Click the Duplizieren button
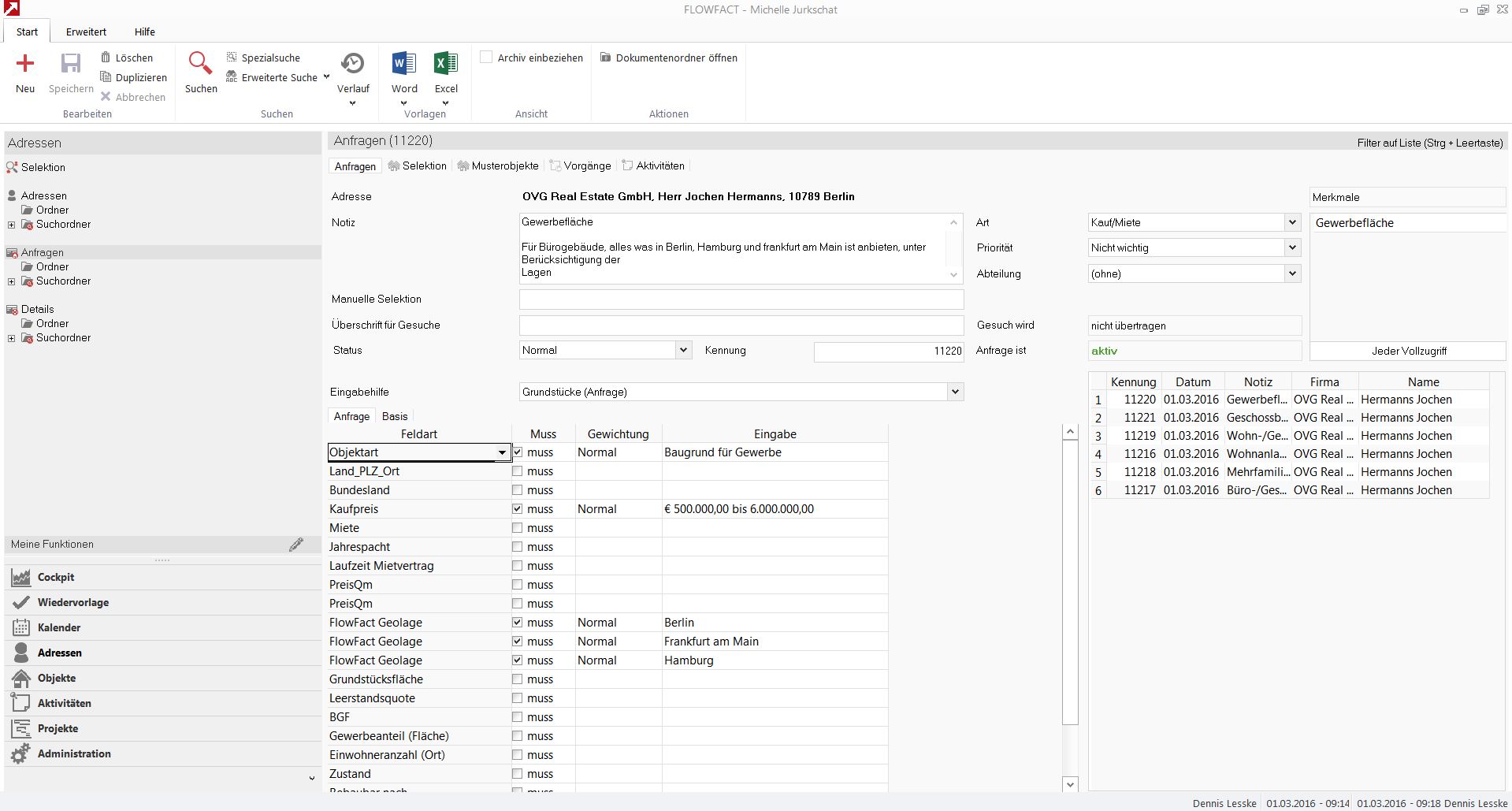The height and width of the screenshot is (811, 1512). (x=134, y=77)
